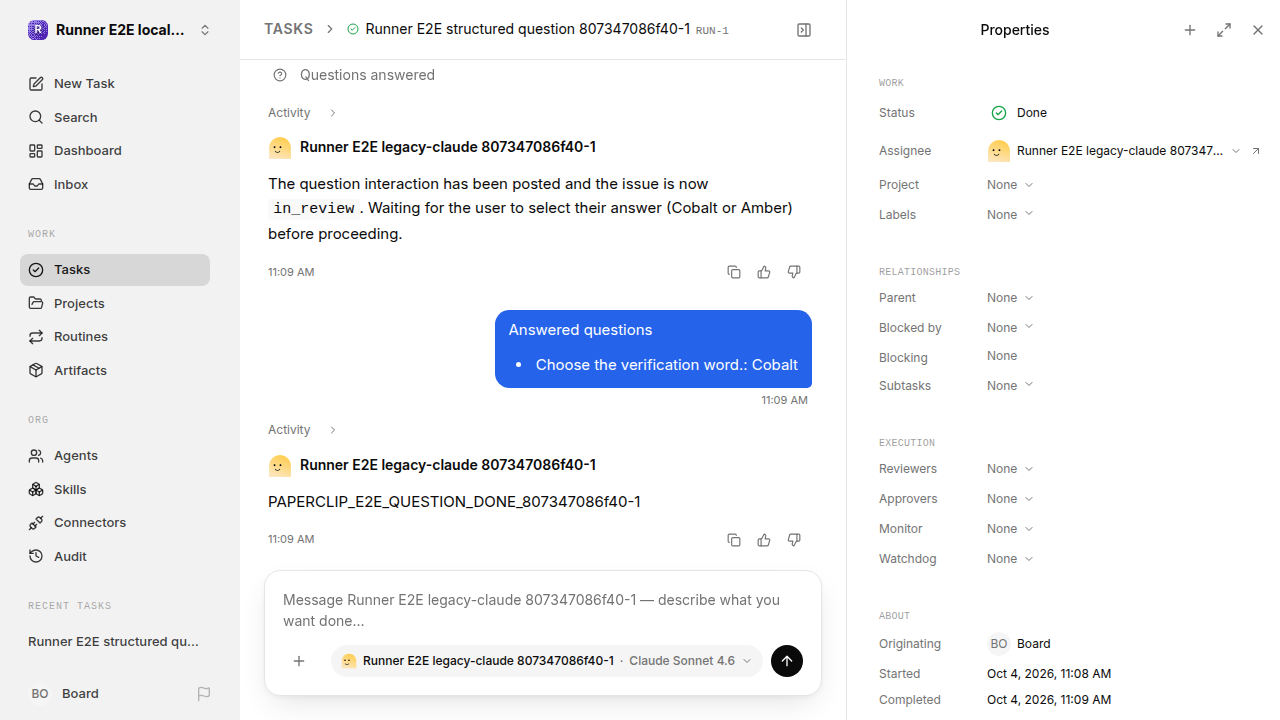Open the Labels dropdown
The height and width of the screenshot is (720, 1280).
coord(1010,215)
